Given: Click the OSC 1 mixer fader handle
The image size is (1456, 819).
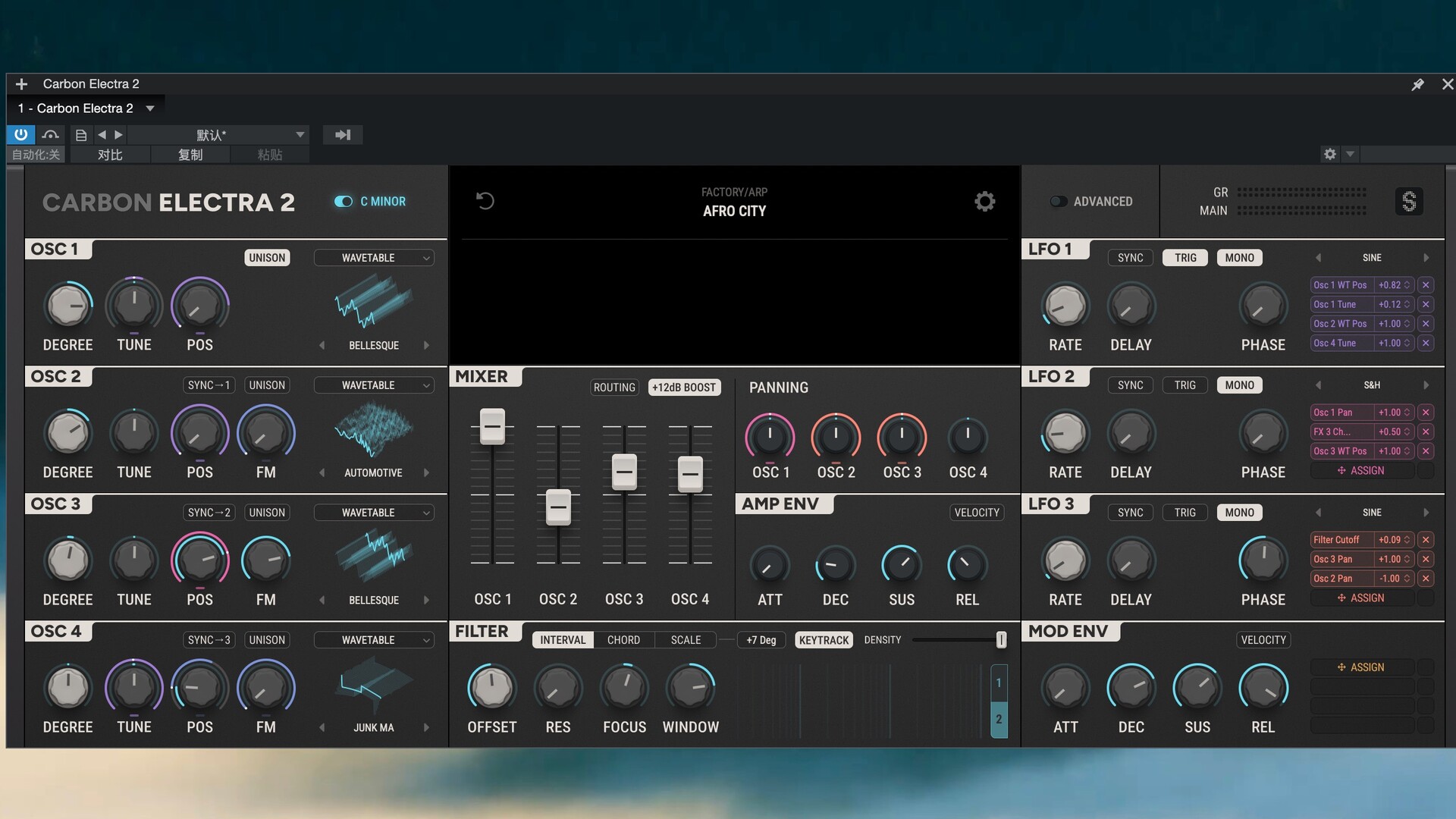Looking at the screenshot, I should pyautogui.click(x=492, y=427).
